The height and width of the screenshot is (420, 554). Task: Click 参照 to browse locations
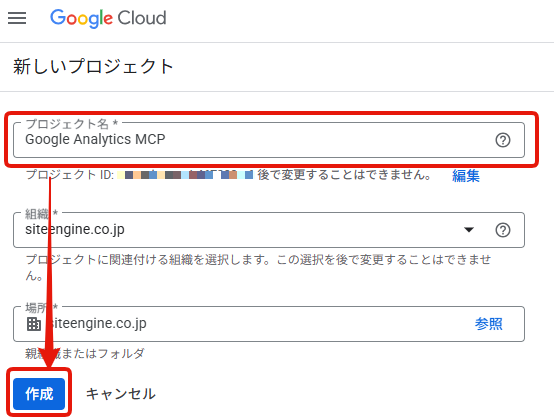[x=488, y=324]
